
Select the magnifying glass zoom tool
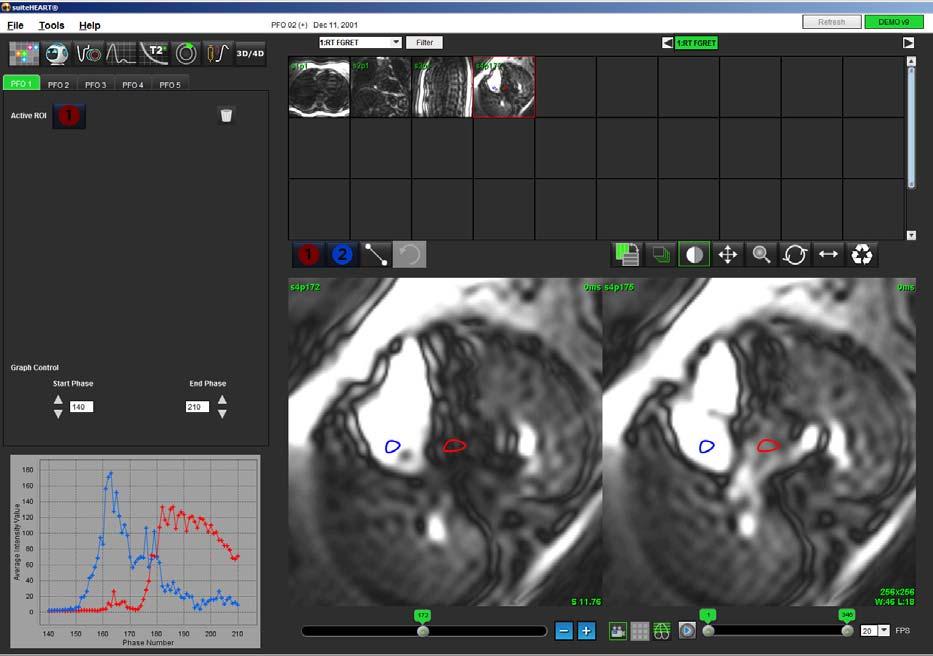pos(761,255)
